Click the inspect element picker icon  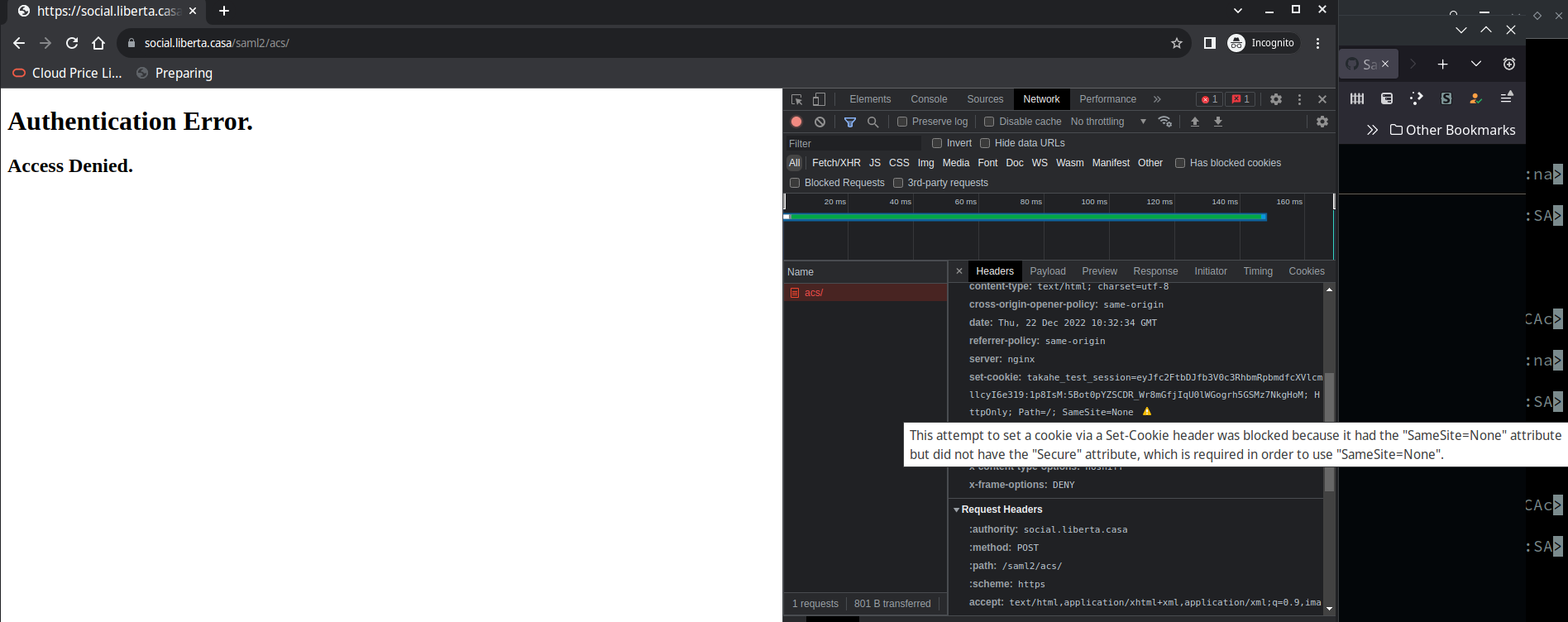[x=796, y=99]
